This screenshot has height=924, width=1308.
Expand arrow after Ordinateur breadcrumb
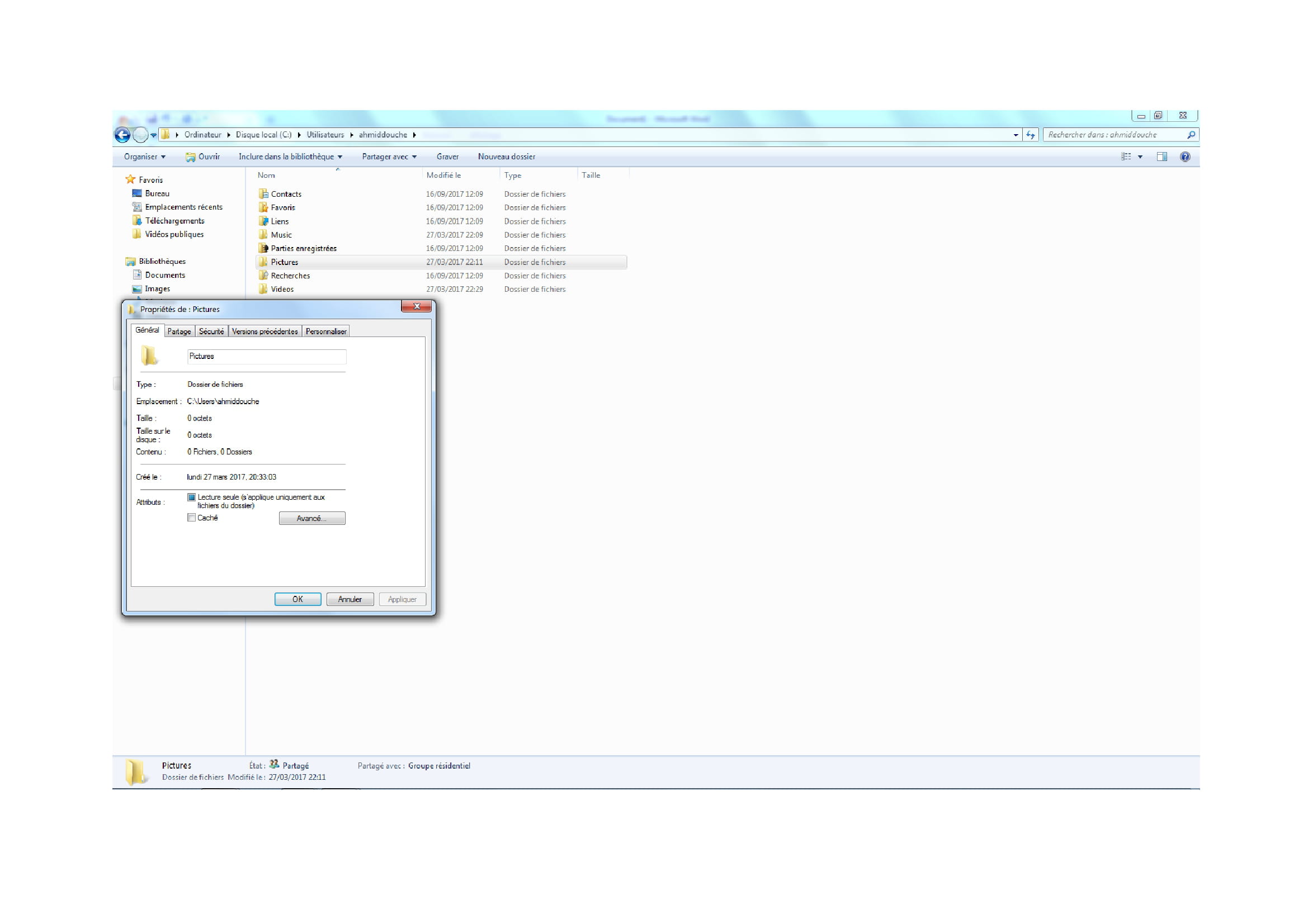coord(229,135)
